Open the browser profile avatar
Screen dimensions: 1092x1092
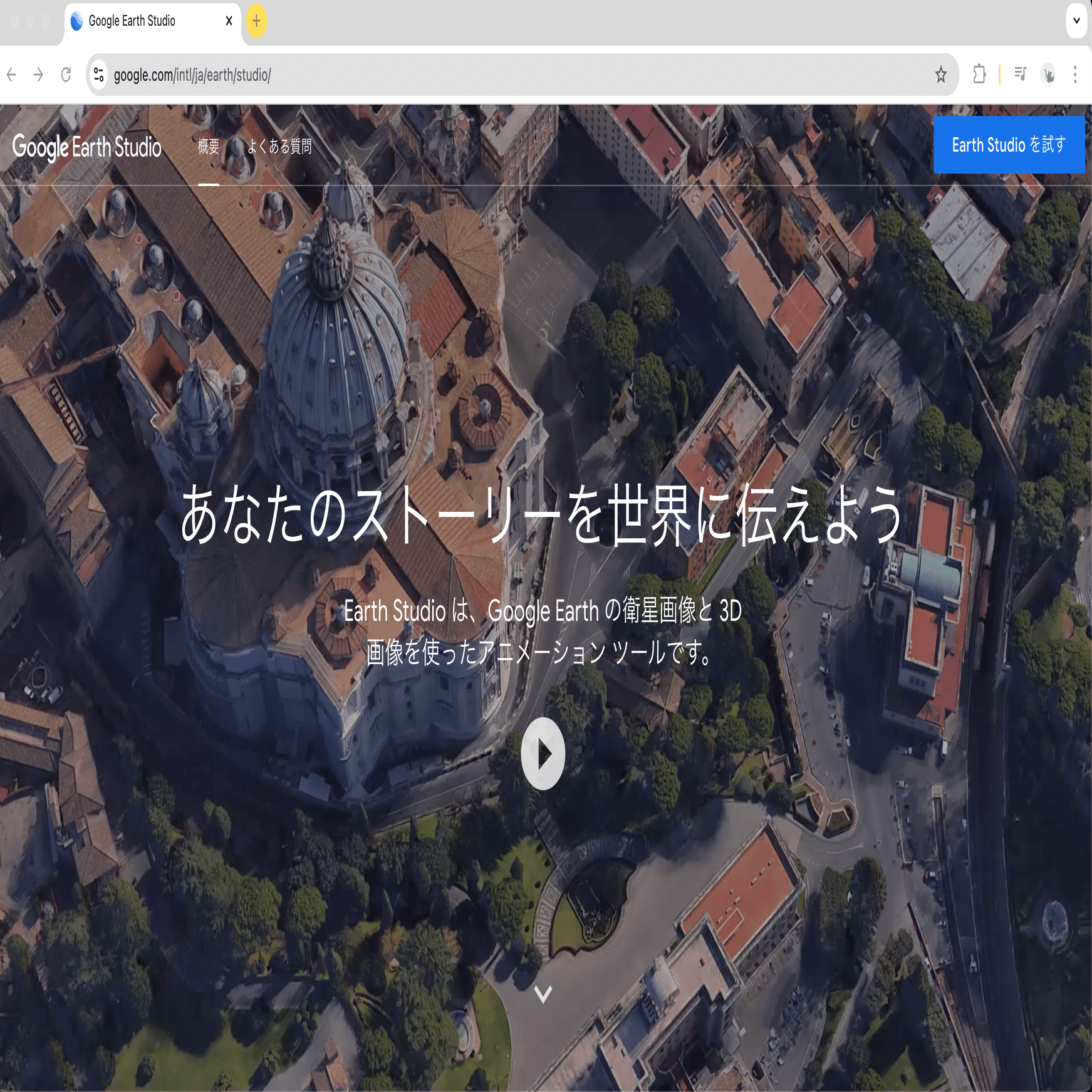1048,75
